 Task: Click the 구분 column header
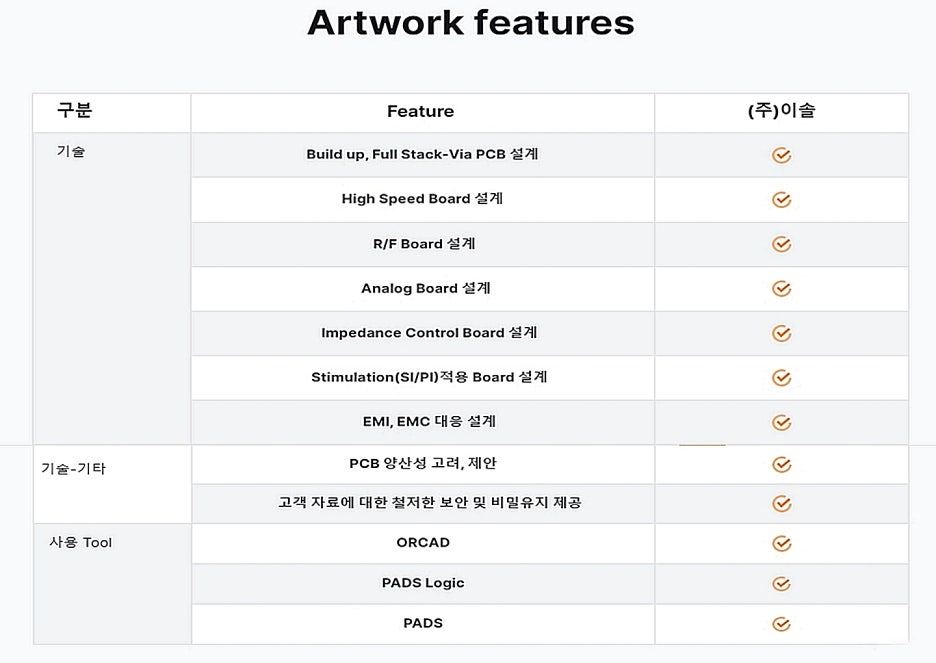pos(75,110)
